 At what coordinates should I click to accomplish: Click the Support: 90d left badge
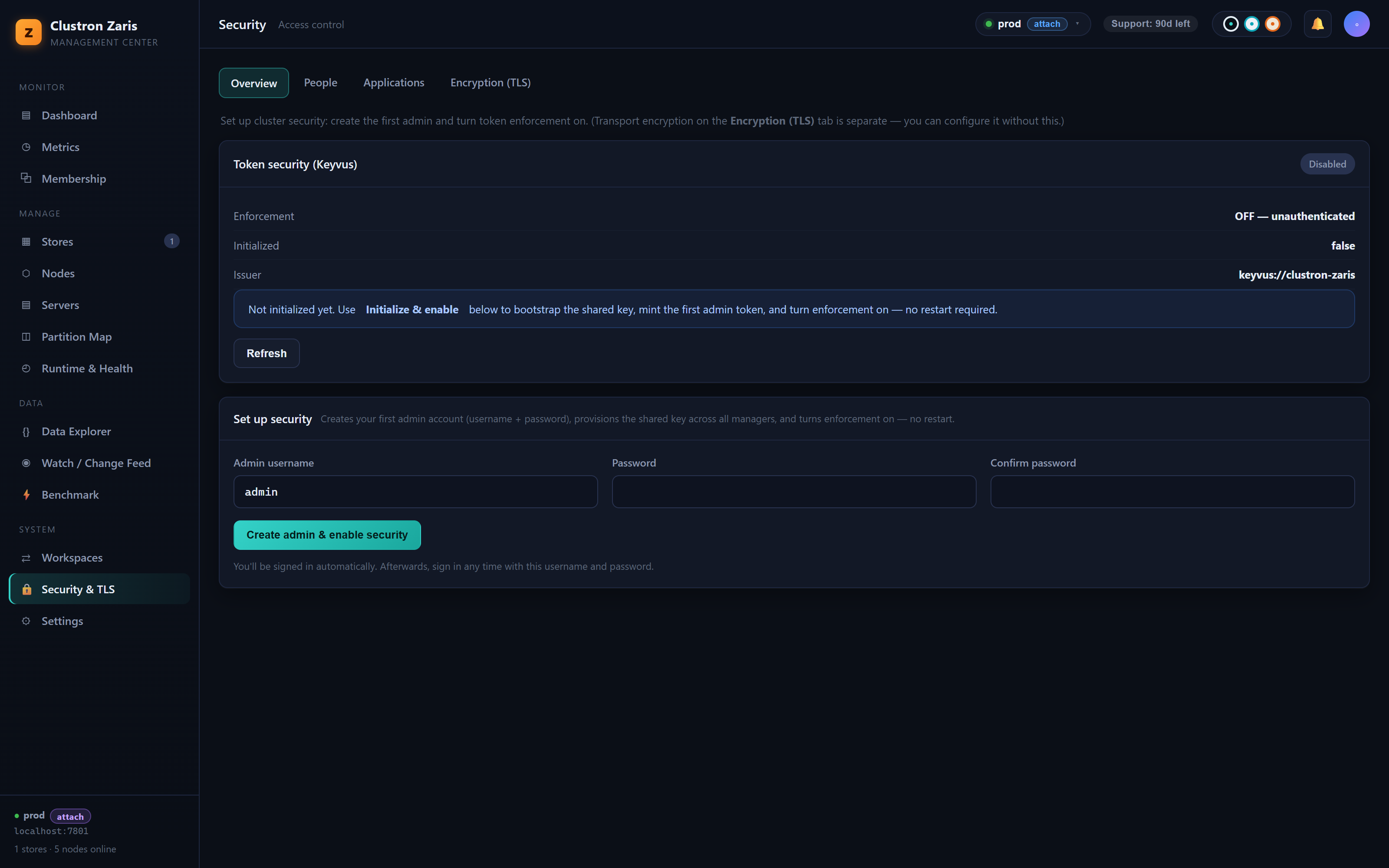[x=1150, y=24]
